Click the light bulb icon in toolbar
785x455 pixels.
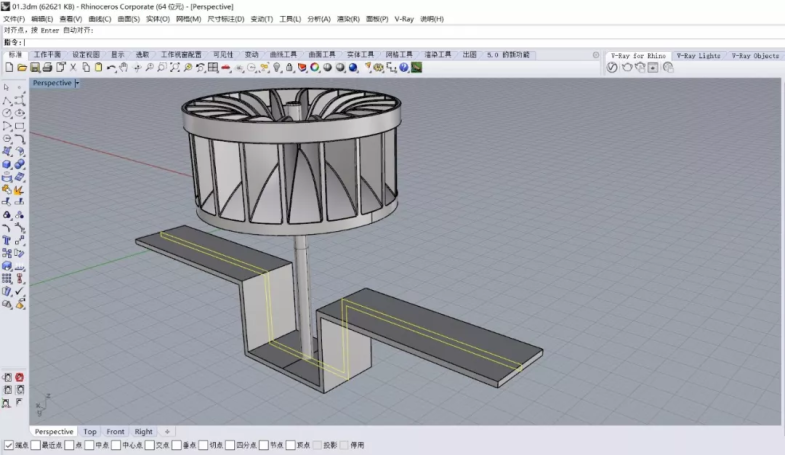point(276,68)
